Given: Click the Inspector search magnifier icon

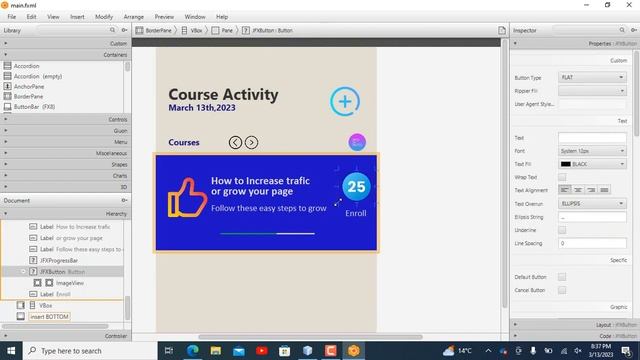Looking at the screenshot, I should [622, 30].
